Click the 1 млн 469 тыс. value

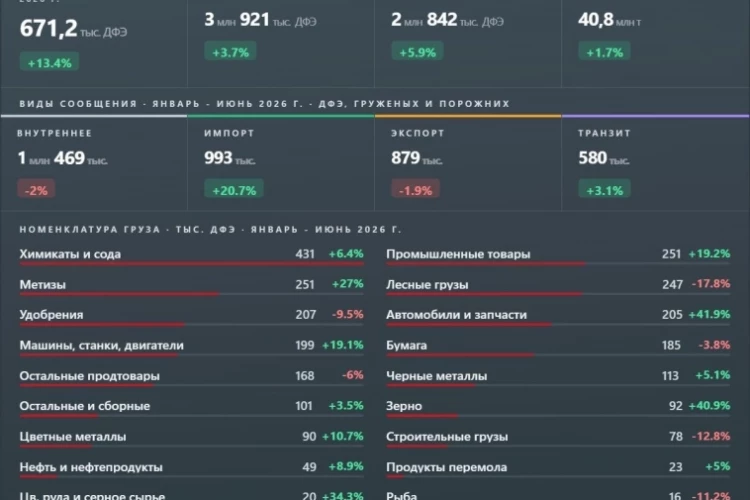[x=62, y=158]
